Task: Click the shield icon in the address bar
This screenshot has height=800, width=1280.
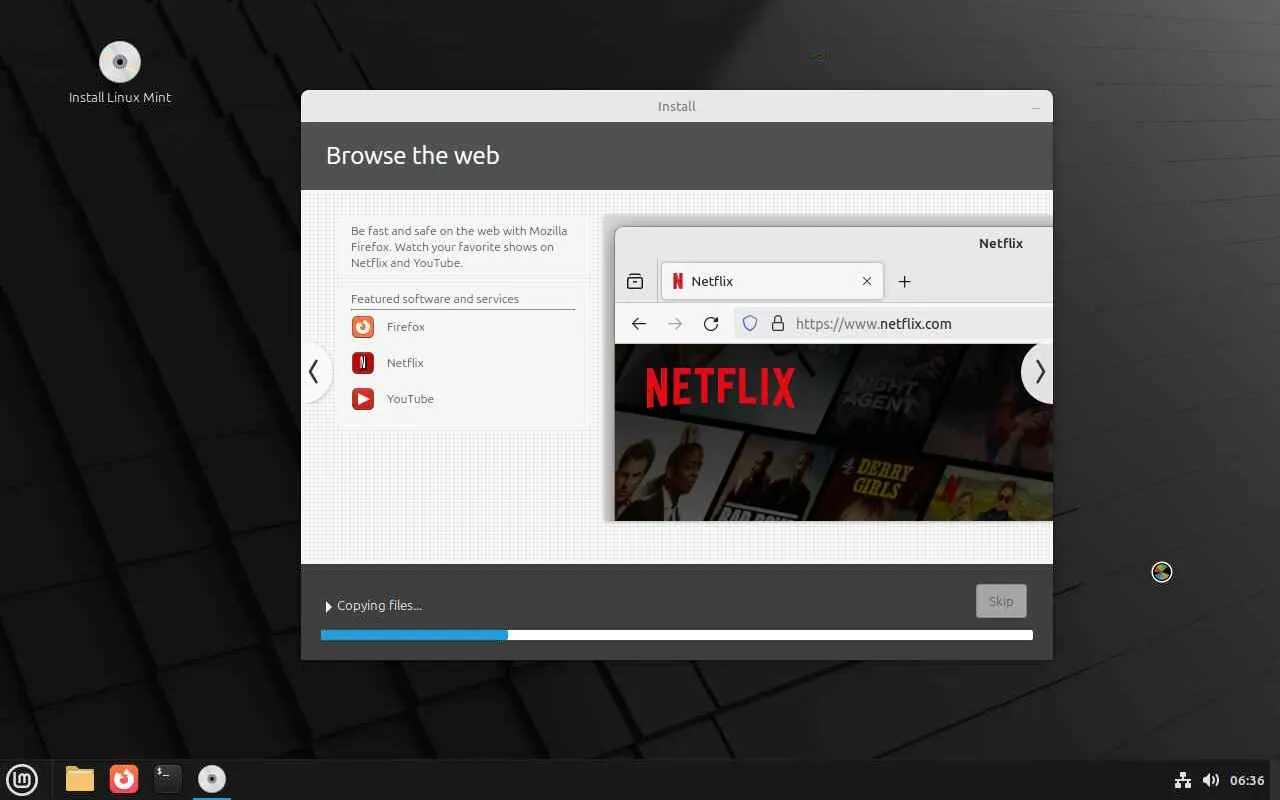Action: coord(750,324)
